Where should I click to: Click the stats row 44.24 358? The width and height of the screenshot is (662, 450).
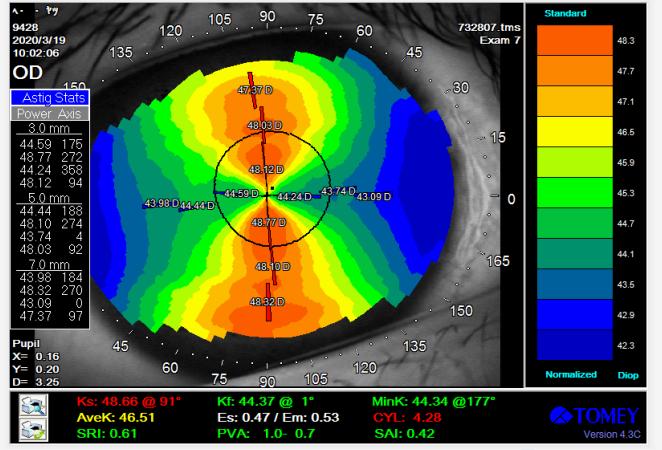[x=51, y=170]
